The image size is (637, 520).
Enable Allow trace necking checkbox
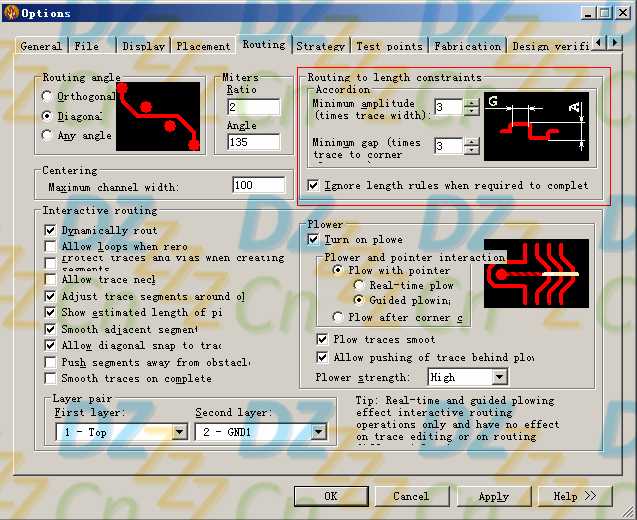(x=50, y=280)
